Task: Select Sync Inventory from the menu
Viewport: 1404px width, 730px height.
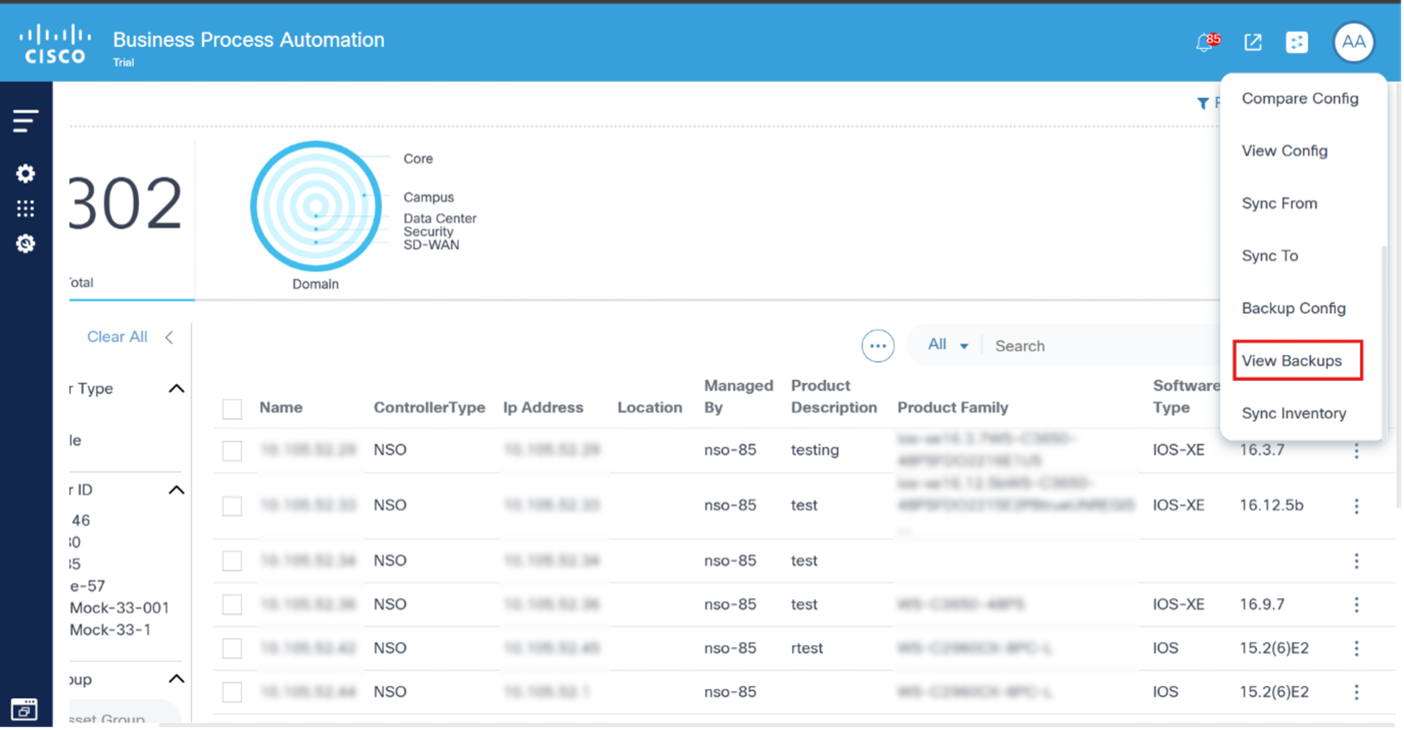Action: [1293, 413]
